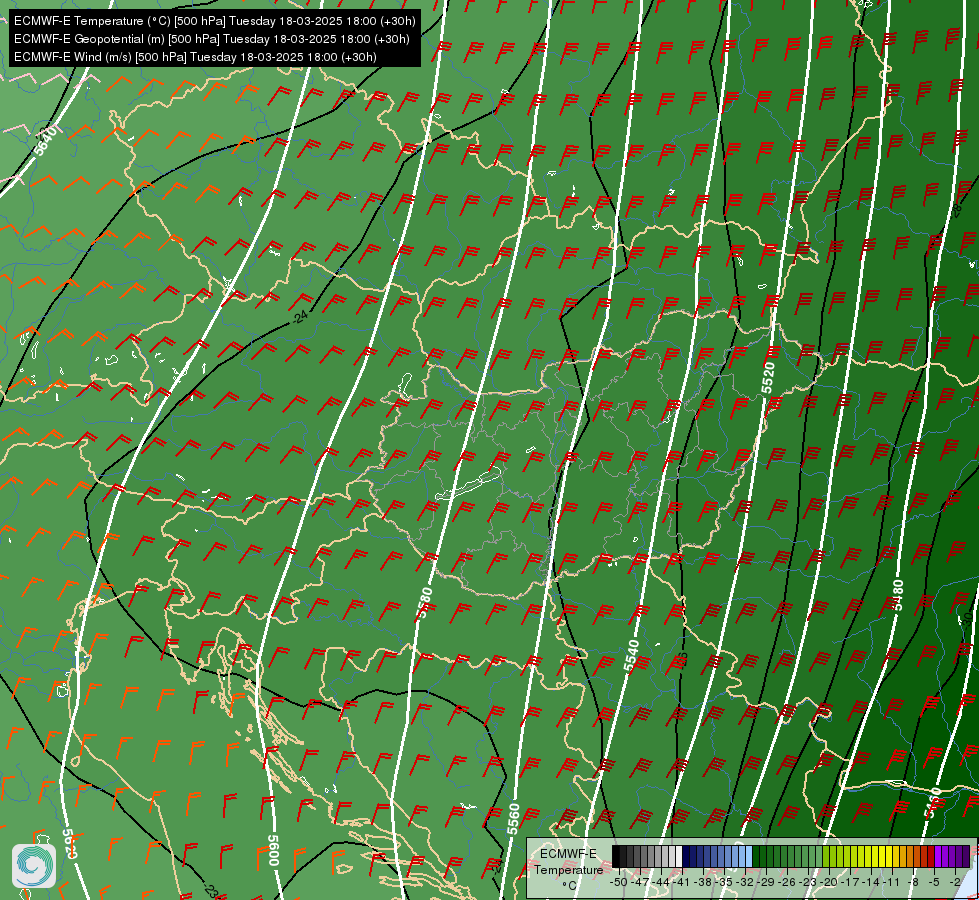Pick the white swatch above -41 in legend
This screenshot has height=900, width=979.
pos(679,856)
